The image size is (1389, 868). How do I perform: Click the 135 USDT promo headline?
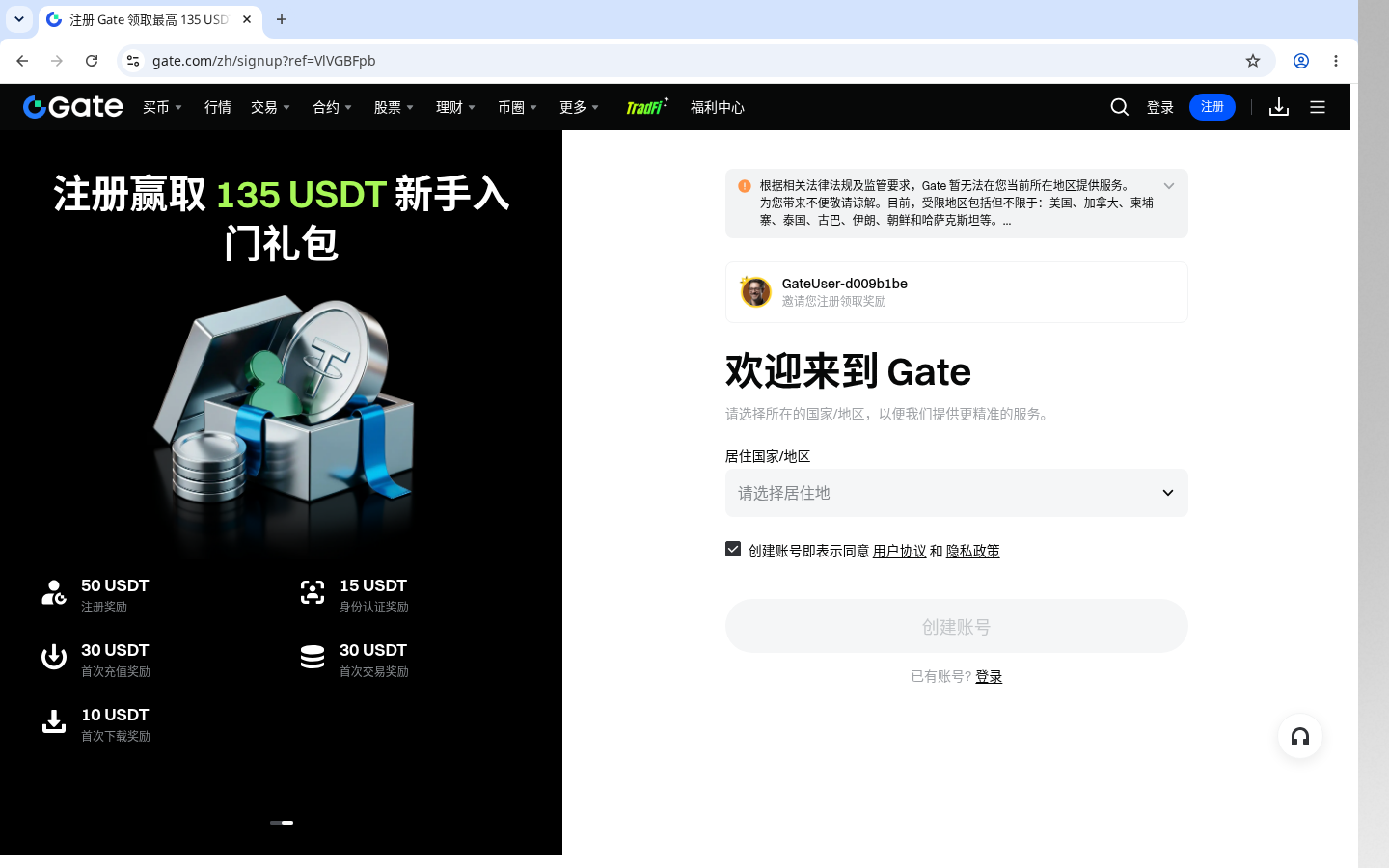coord(282,219)
